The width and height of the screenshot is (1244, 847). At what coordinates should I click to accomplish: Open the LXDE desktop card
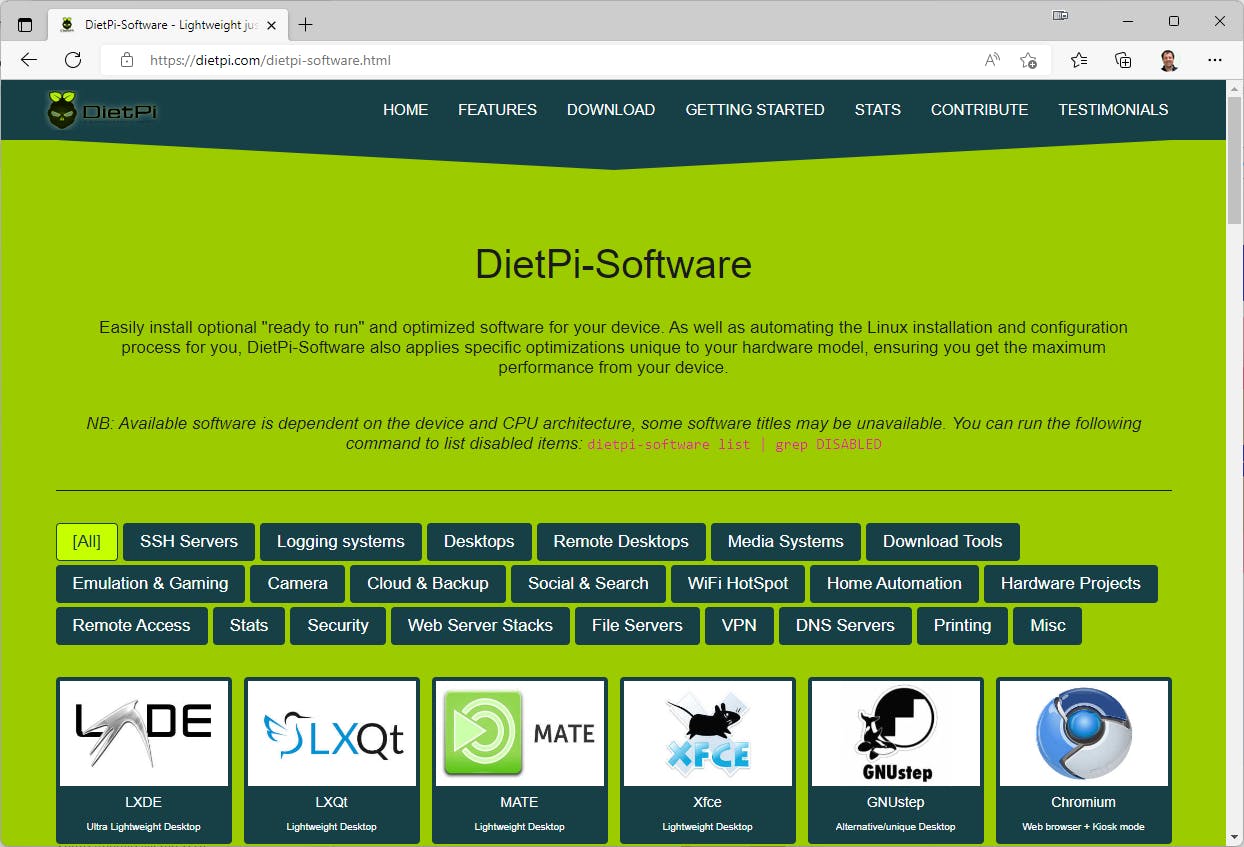(144, 760)
